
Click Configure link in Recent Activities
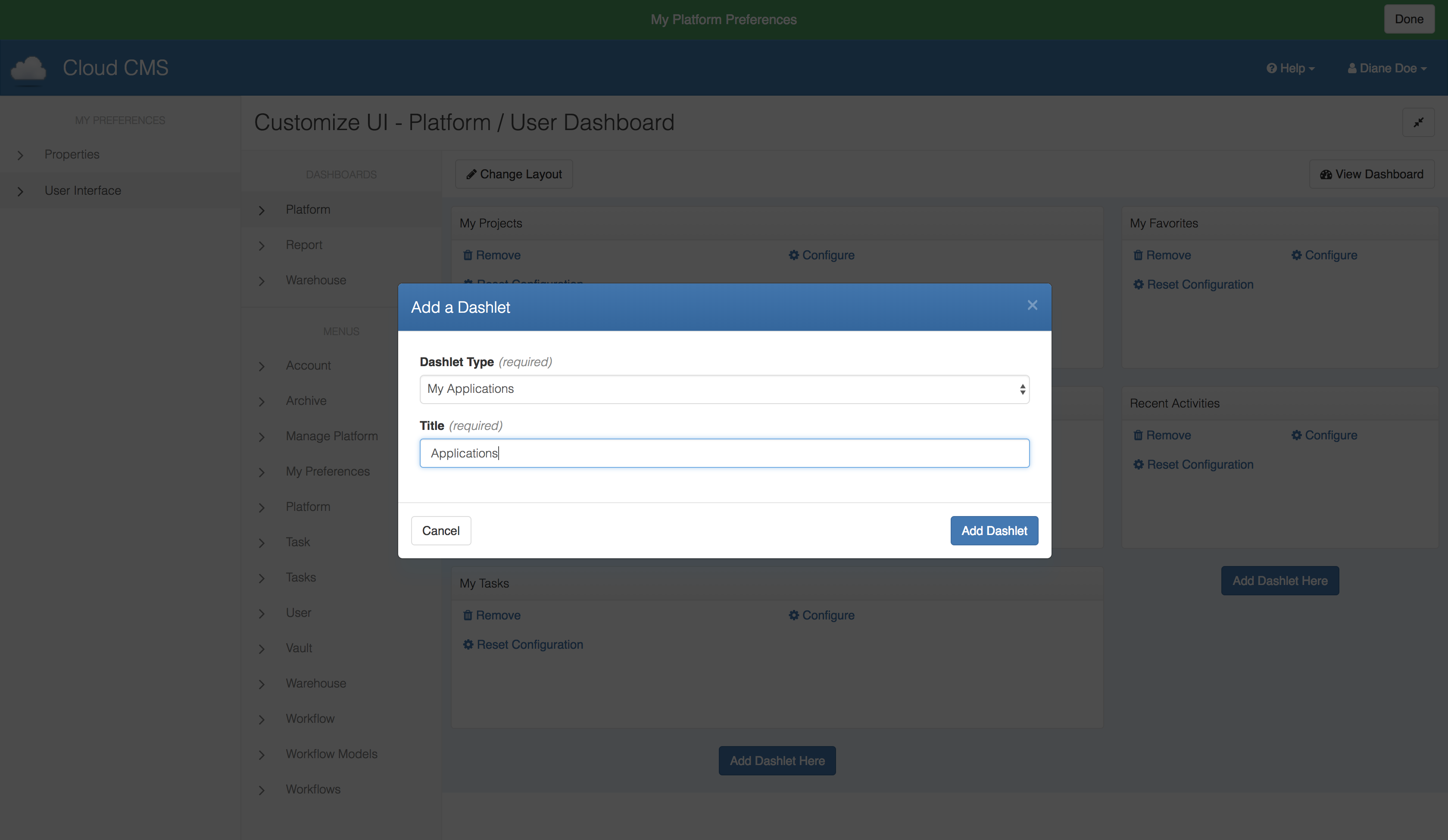pyautogui.click(x=1330, y=435)
